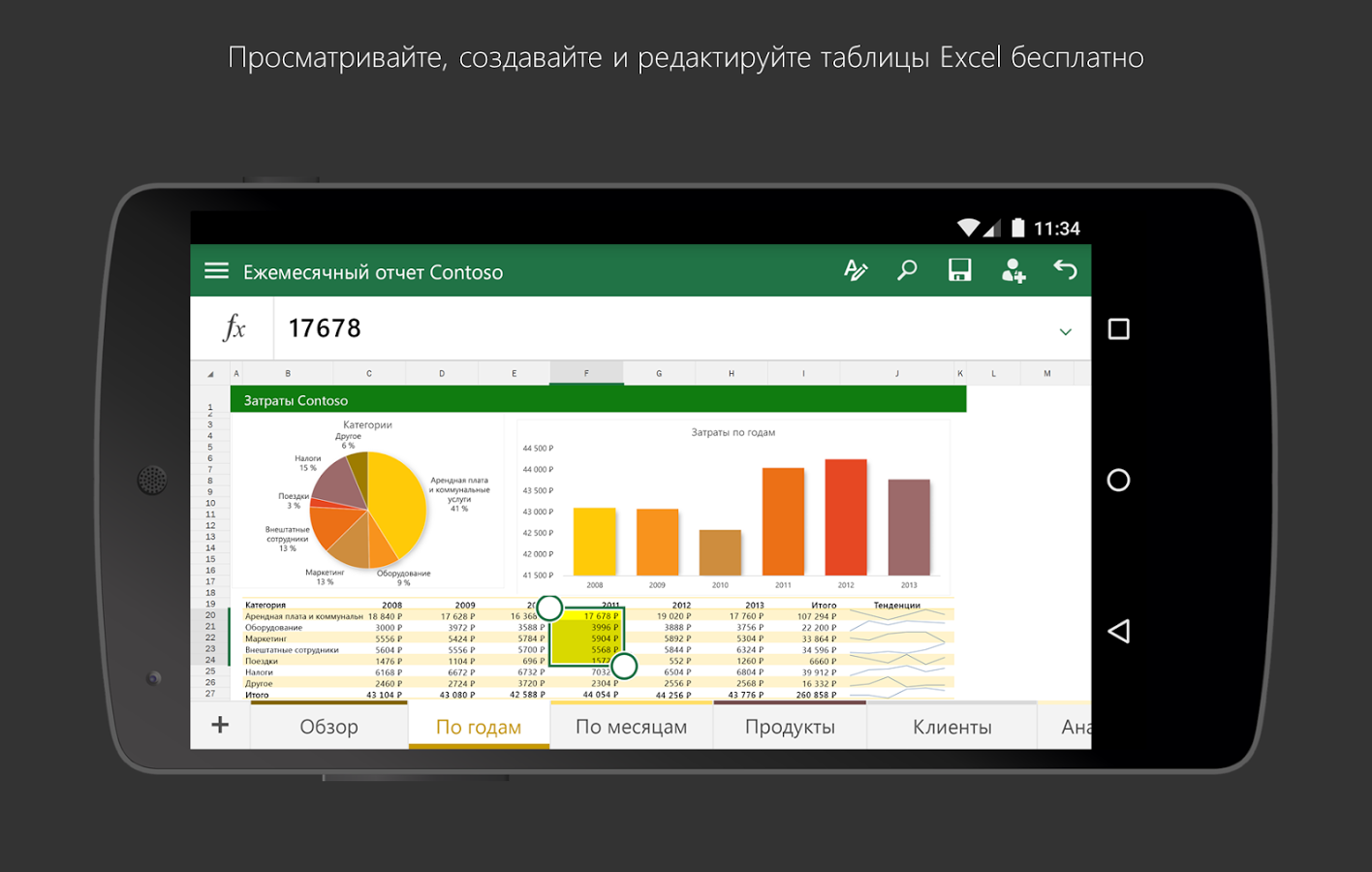Click the fx function button
1372x872 pixels.
(234, 328)
